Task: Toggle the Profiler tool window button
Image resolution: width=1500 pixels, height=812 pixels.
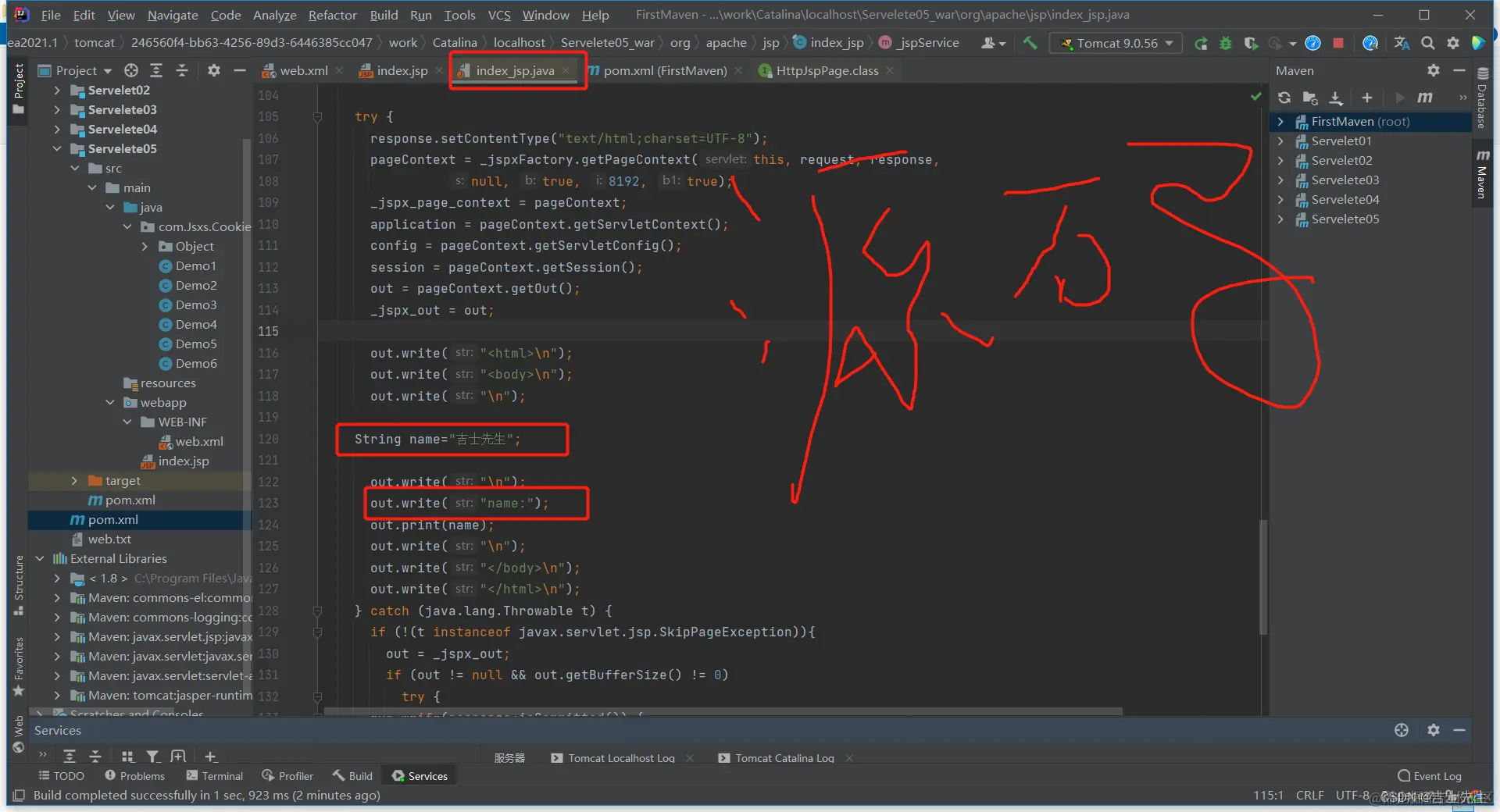Action: [x=287, y=776]
